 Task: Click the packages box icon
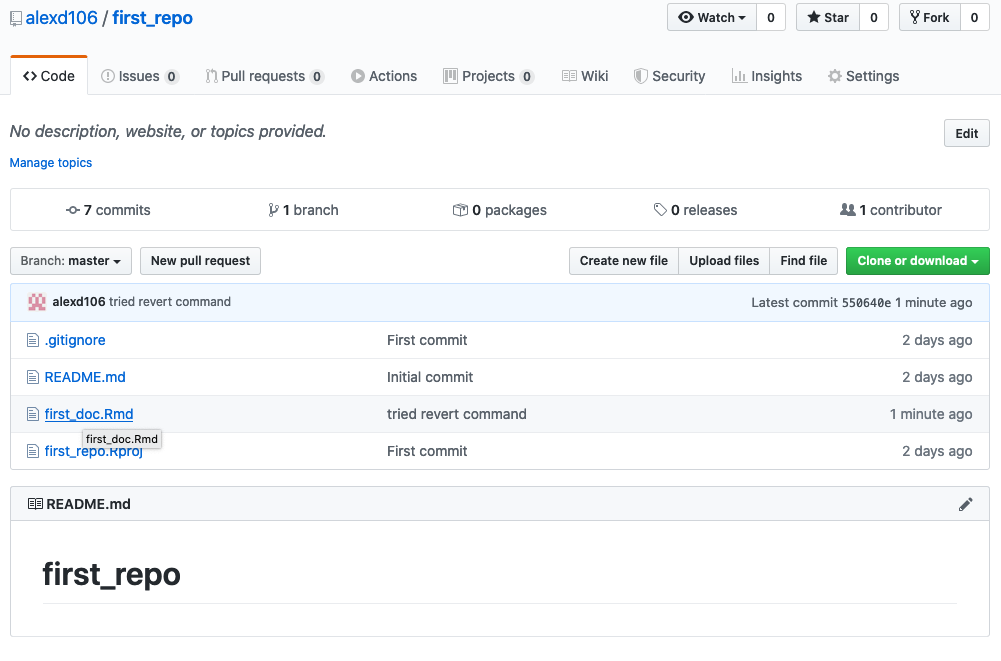point(460,211)
